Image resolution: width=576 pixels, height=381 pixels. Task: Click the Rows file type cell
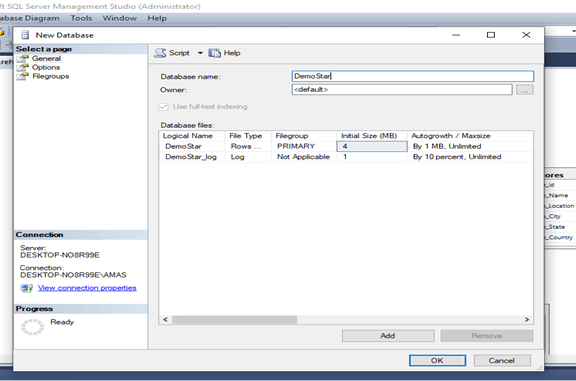[x=248, y=146]
